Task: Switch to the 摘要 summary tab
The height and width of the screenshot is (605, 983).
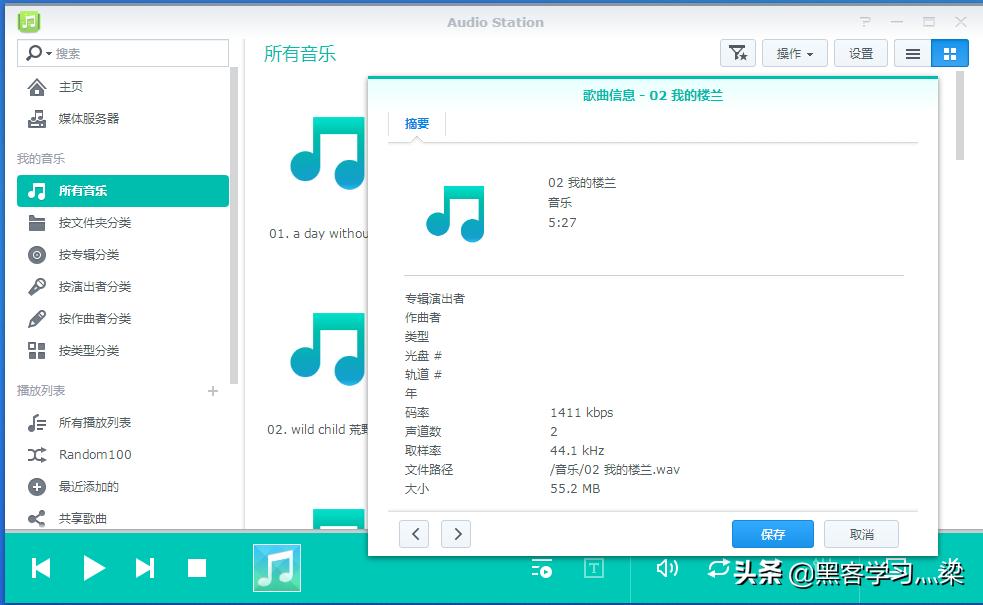Action: click(416, 124)
